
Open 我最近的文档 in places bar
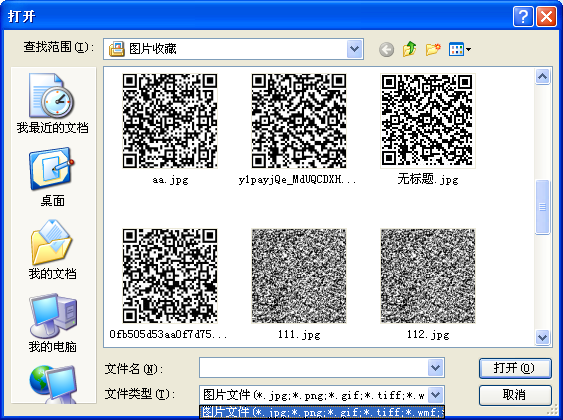(x=52, y=103)
